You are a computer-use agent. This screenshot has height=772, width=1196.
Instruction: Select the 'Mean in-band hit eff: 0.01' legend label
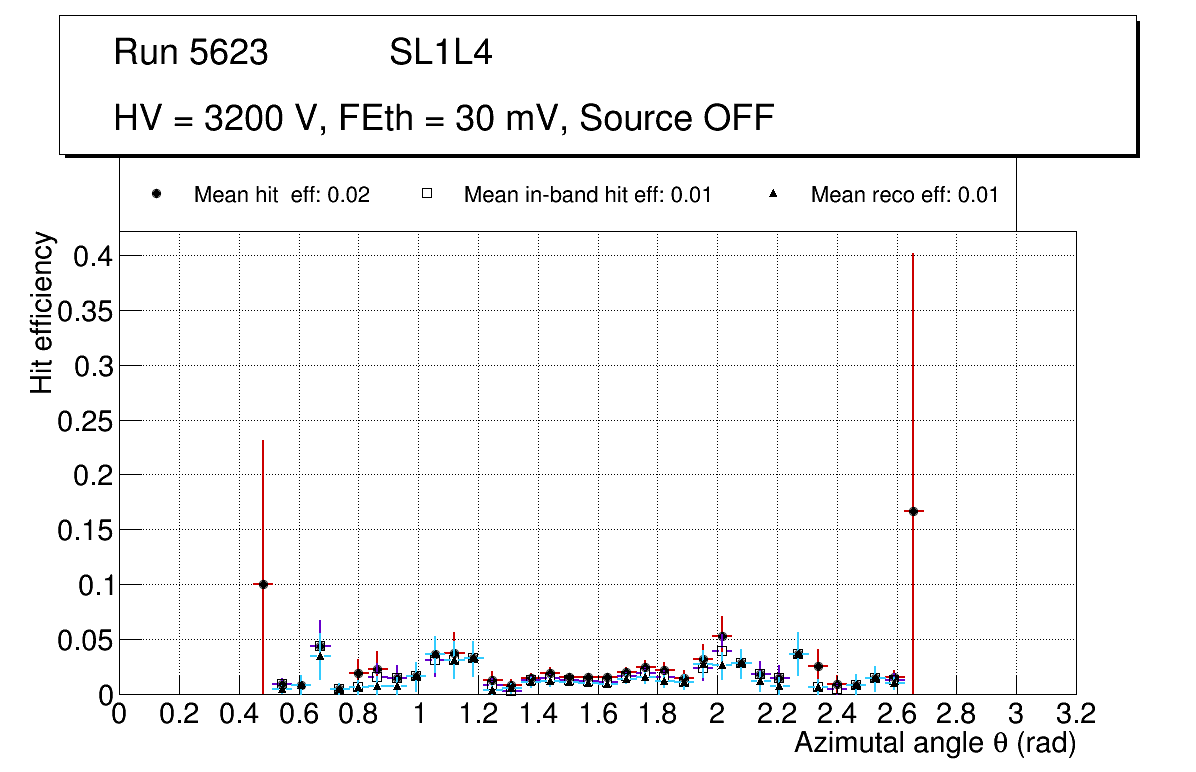tap(587, 195)
